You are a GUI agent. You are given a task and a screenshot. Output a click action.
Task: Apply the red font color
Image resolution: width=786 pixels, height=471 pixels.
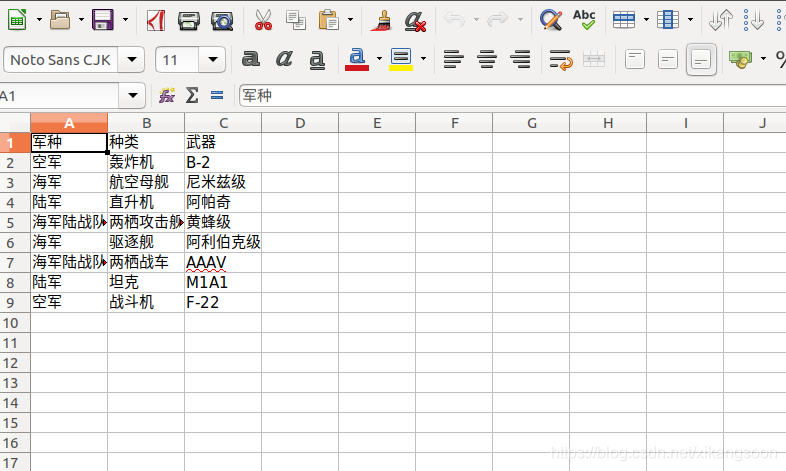357,60
